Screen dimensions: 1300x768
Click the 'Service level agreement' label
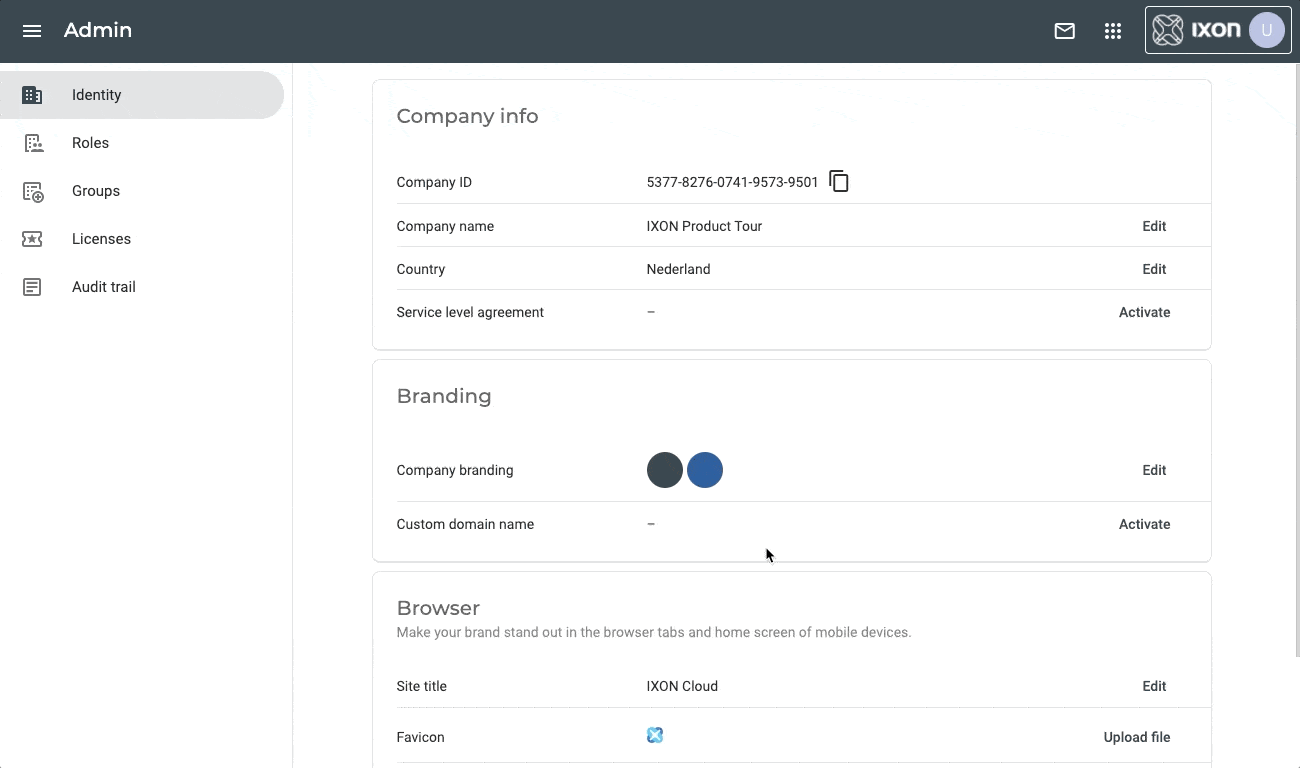click(x=470, y=312)
